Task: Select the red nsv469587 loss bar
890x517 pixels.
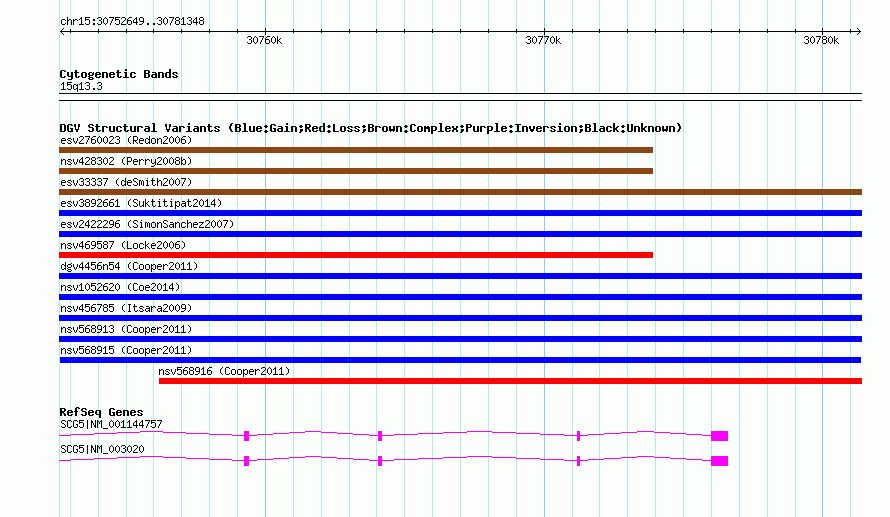Action: click(356, 255)
